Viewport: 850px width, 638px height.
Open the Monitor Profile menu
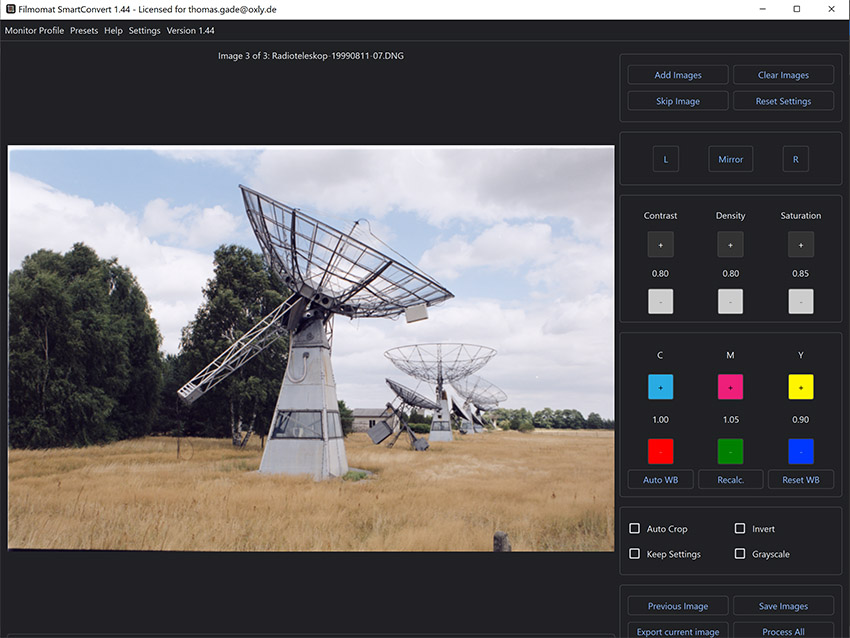34,31
